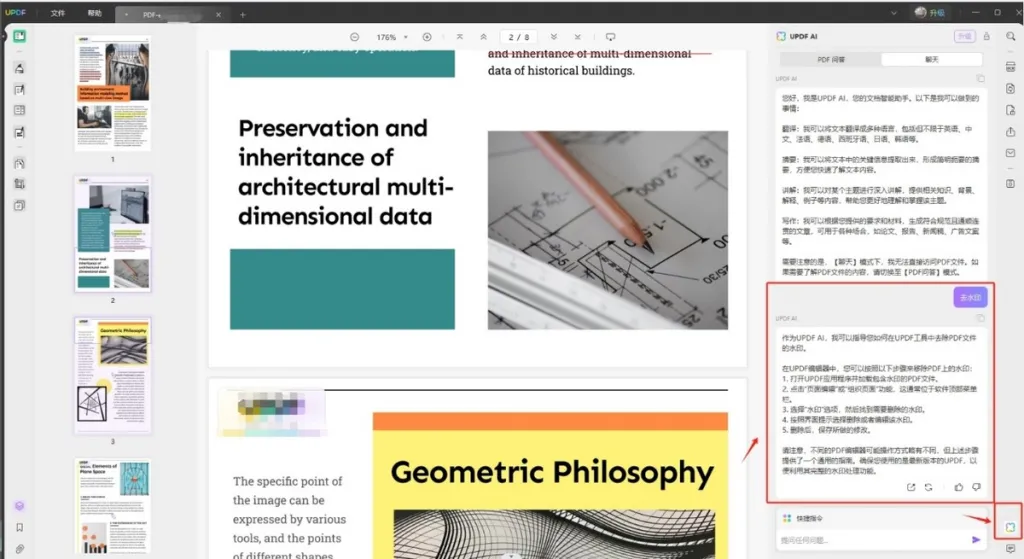Like the AI answer with thumbs up
The image size is (1024, 559).
pos(959,487)
